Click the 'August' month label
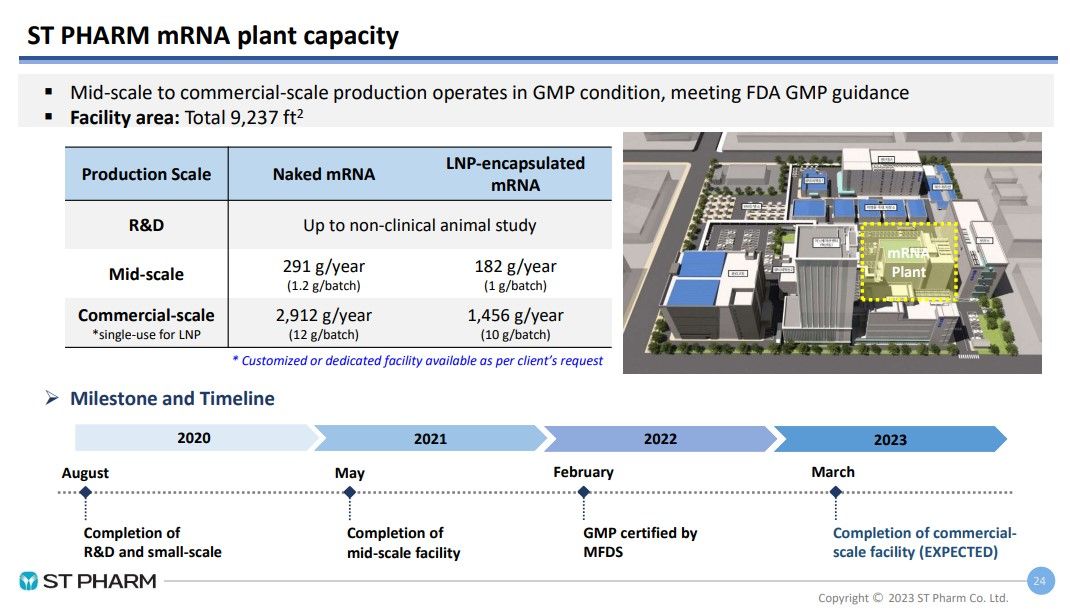This screenshot has height=616, width=1070. click(85, 473)
